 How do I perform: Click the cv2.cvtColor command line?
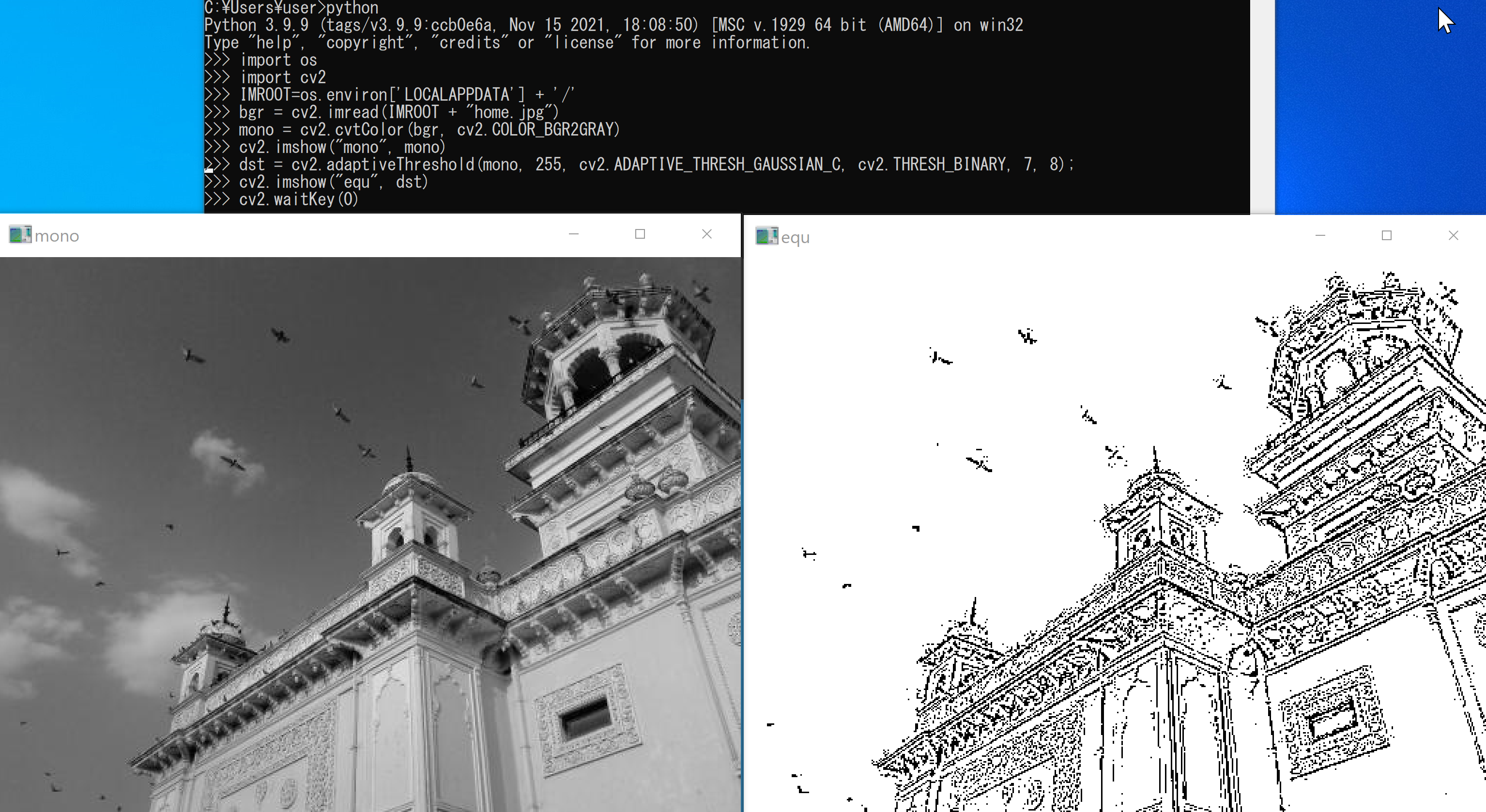pyautogui.click(x=412, y=130)
